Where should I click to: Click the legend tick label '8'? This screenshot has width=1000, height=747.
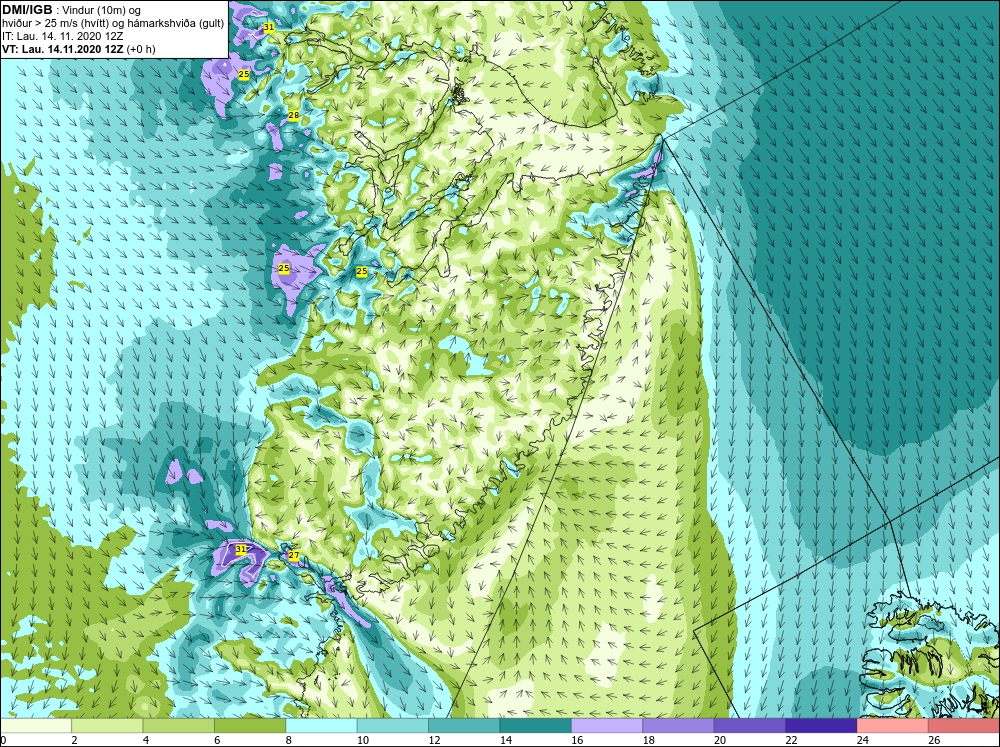coord(289,740)
